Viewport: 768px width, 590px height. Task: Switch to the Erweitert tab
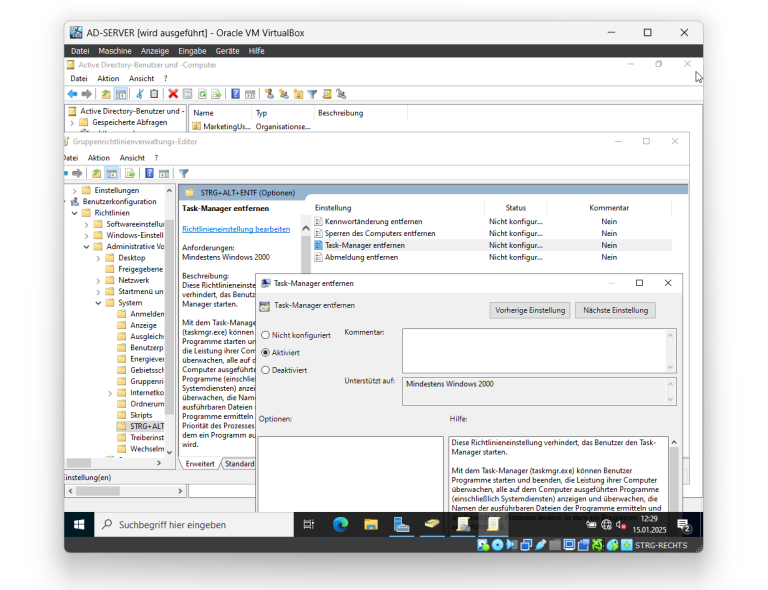tap(200, 464)
